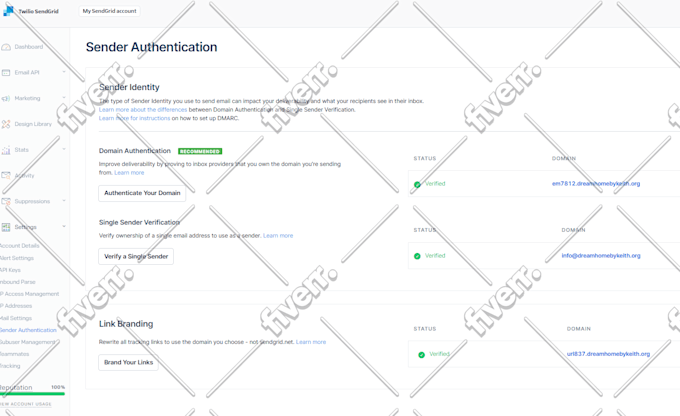Collapse the Settings menu chevron
Image resolution: width=680 pixels, height=416 pixels.
64,226
